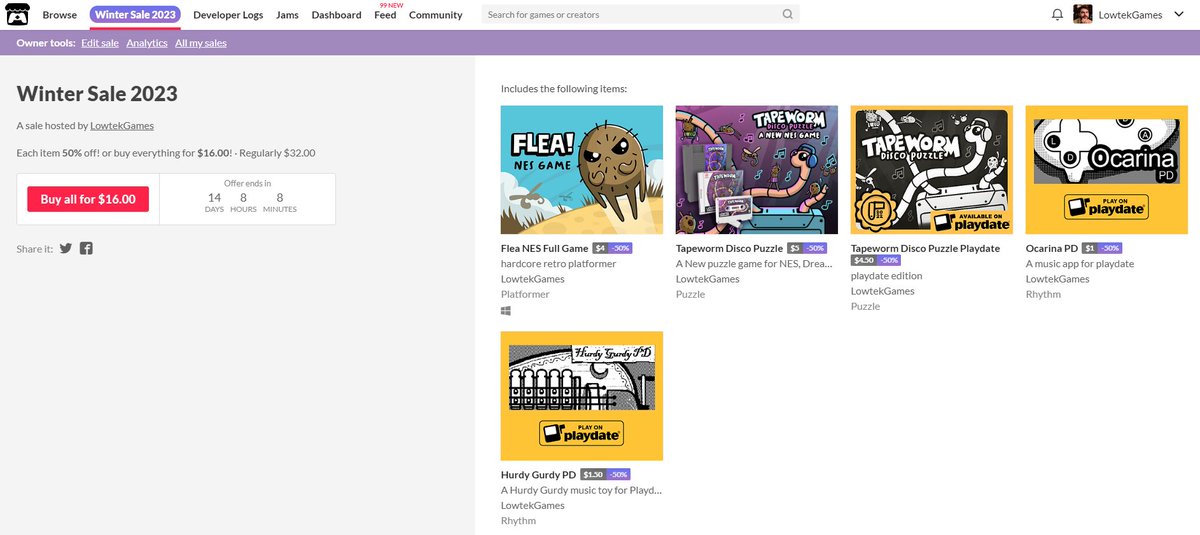1200x535 pixels.
Task: Click the $1.50 -50% tag on Hurdy Gurdy
Action: 605,474
